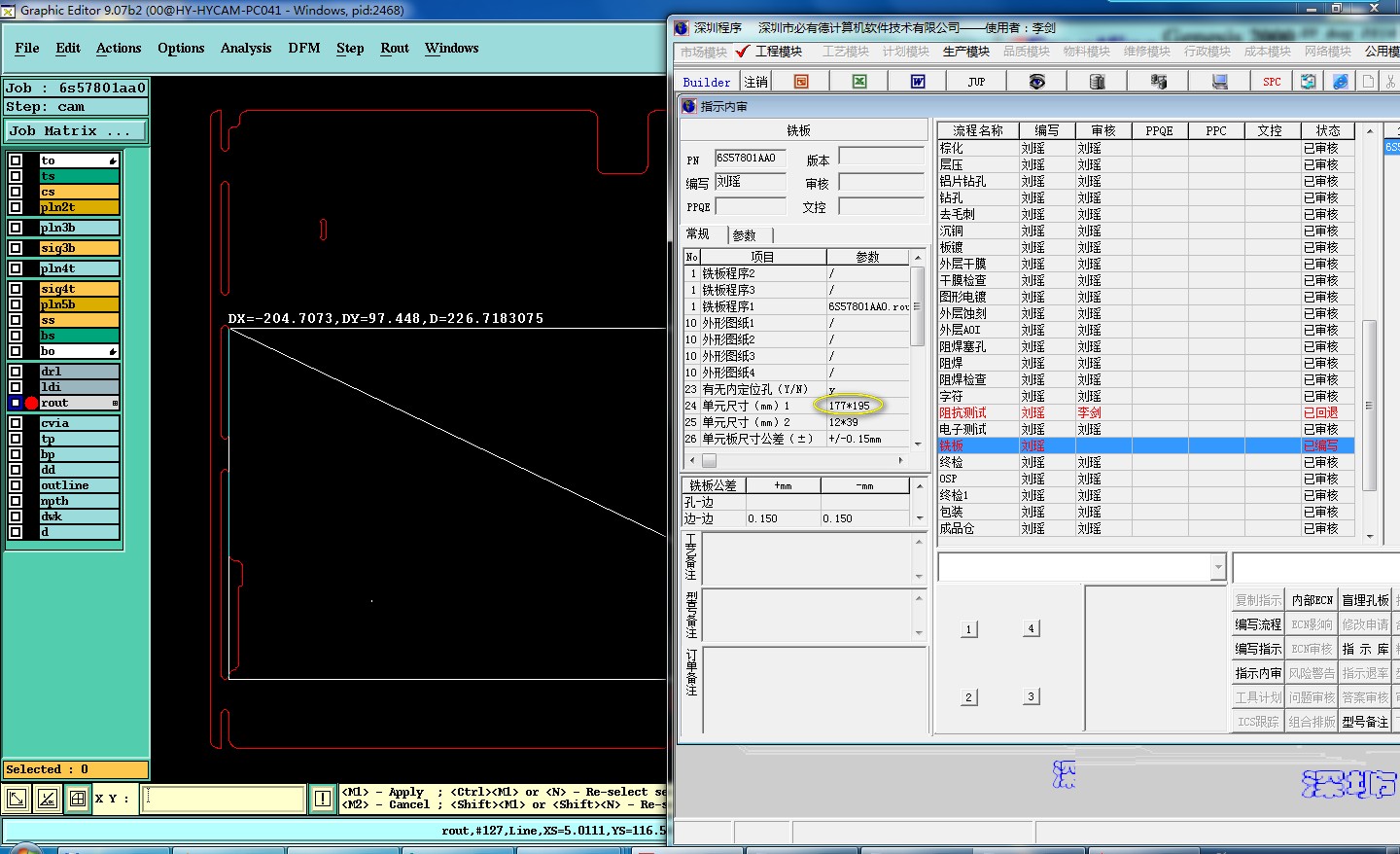Viewport: 1400px width, 854px height.
Task: Expand the rout layer feature indicator
Action: point(115,403)
